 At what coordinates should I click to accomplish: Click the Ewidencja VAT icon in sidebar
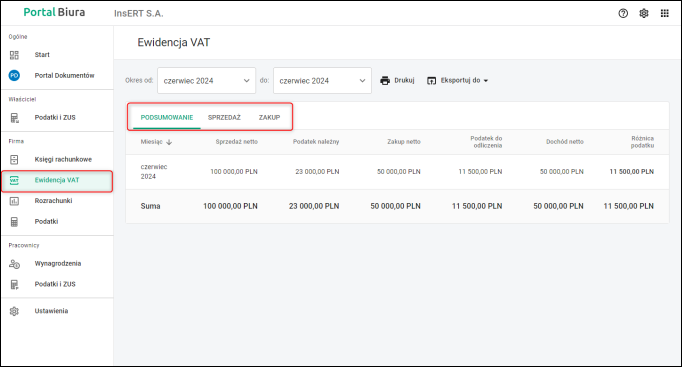point(14,180)
